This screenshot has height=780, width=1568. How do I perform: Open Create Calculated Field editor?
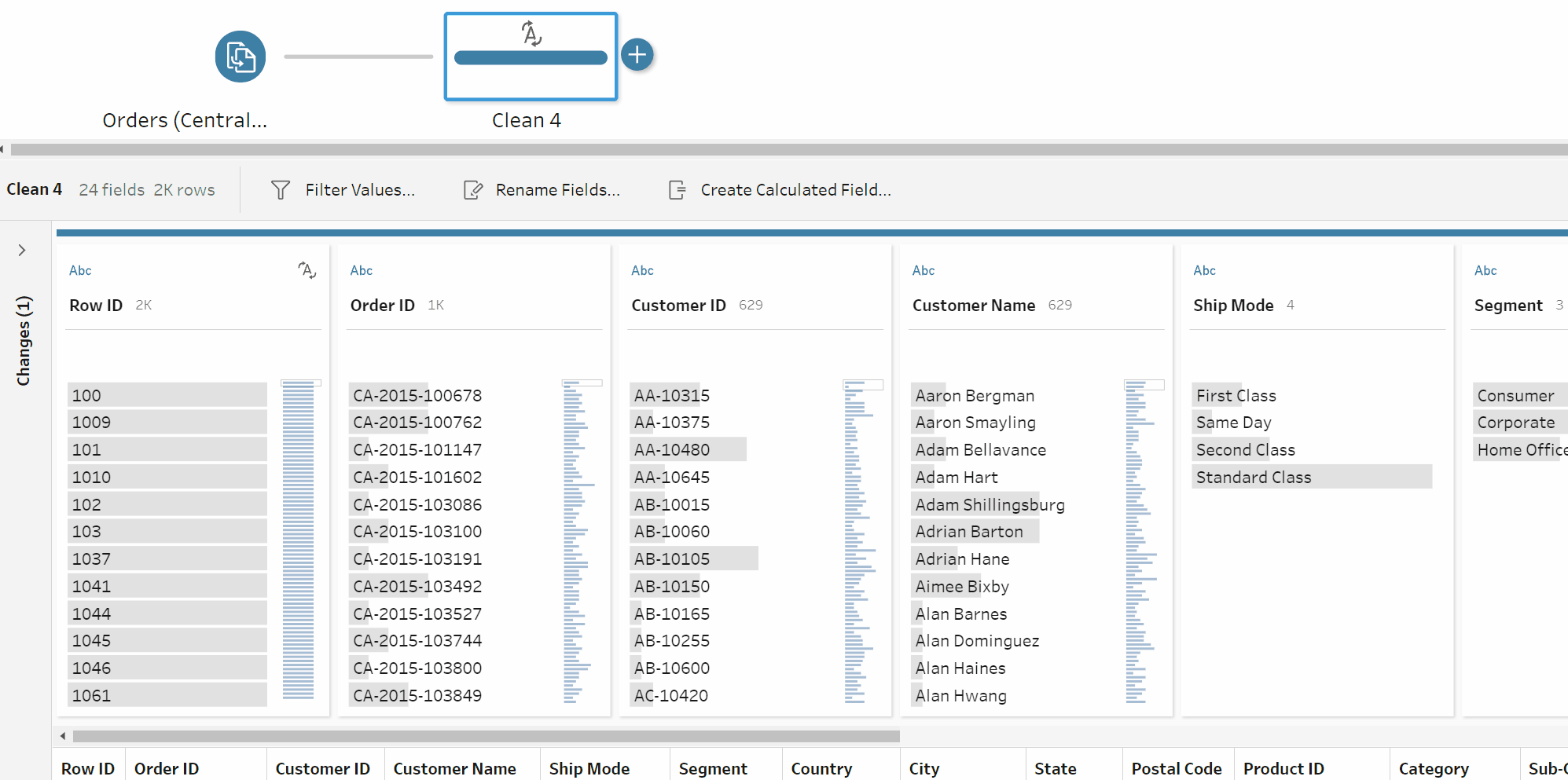pos(795,190)
